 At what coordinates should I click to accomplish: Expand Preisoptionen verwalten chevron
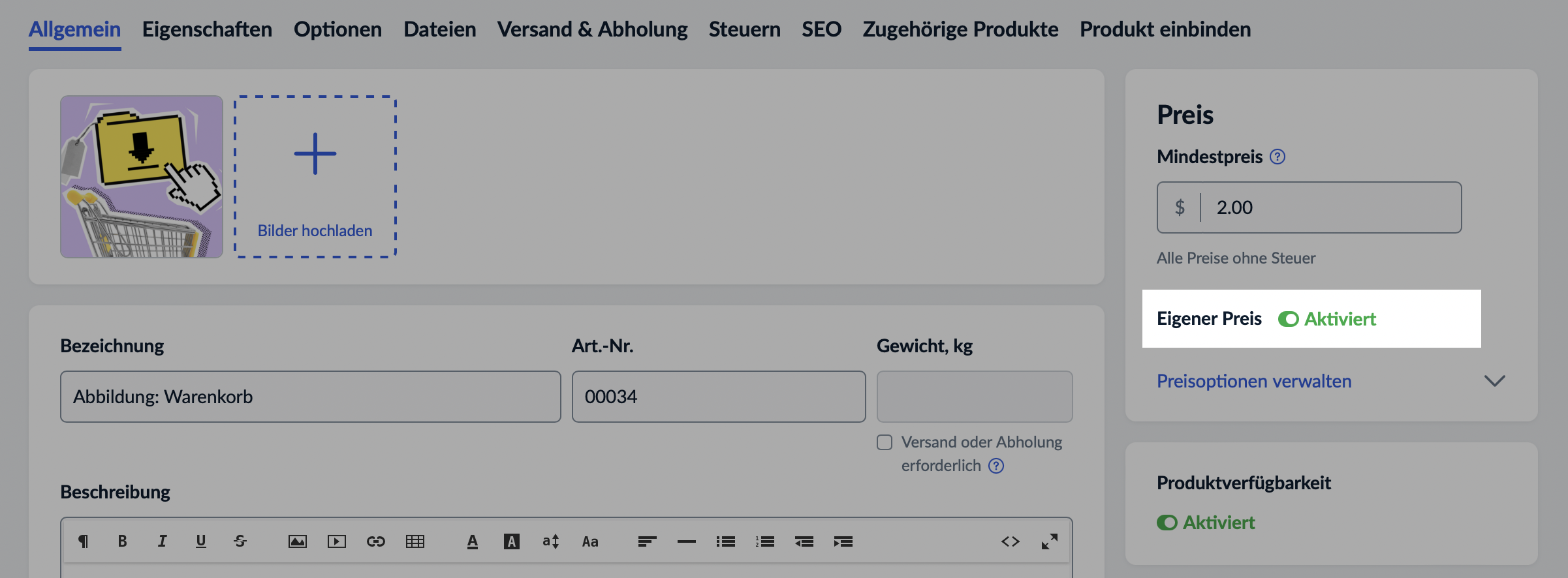click(1494, 381)
